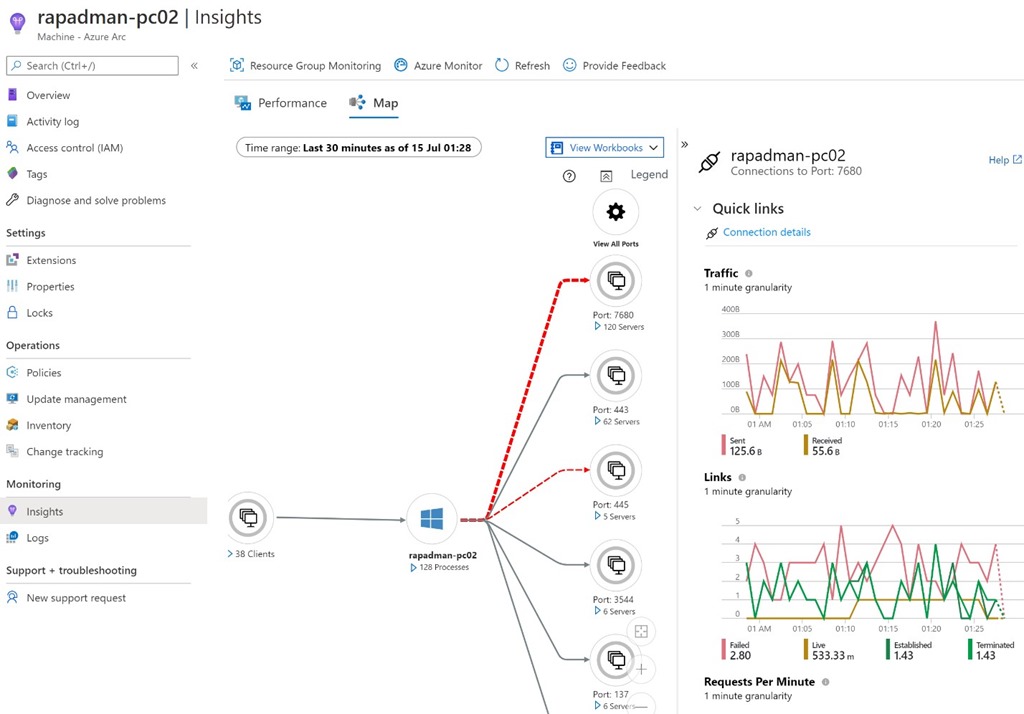Select the View All Ports gear icon

pos(615,212)
